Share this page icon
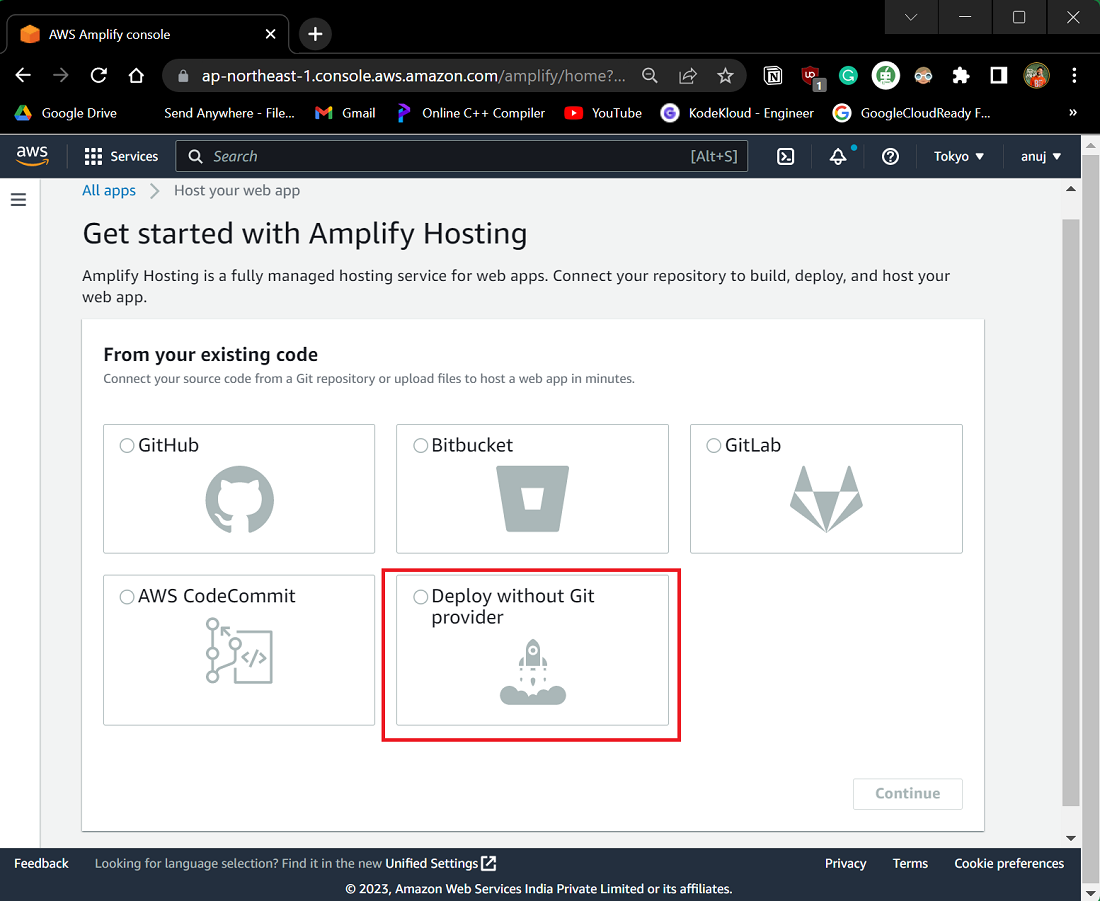This screenshot has height=901, width=1100. (688, 76)
